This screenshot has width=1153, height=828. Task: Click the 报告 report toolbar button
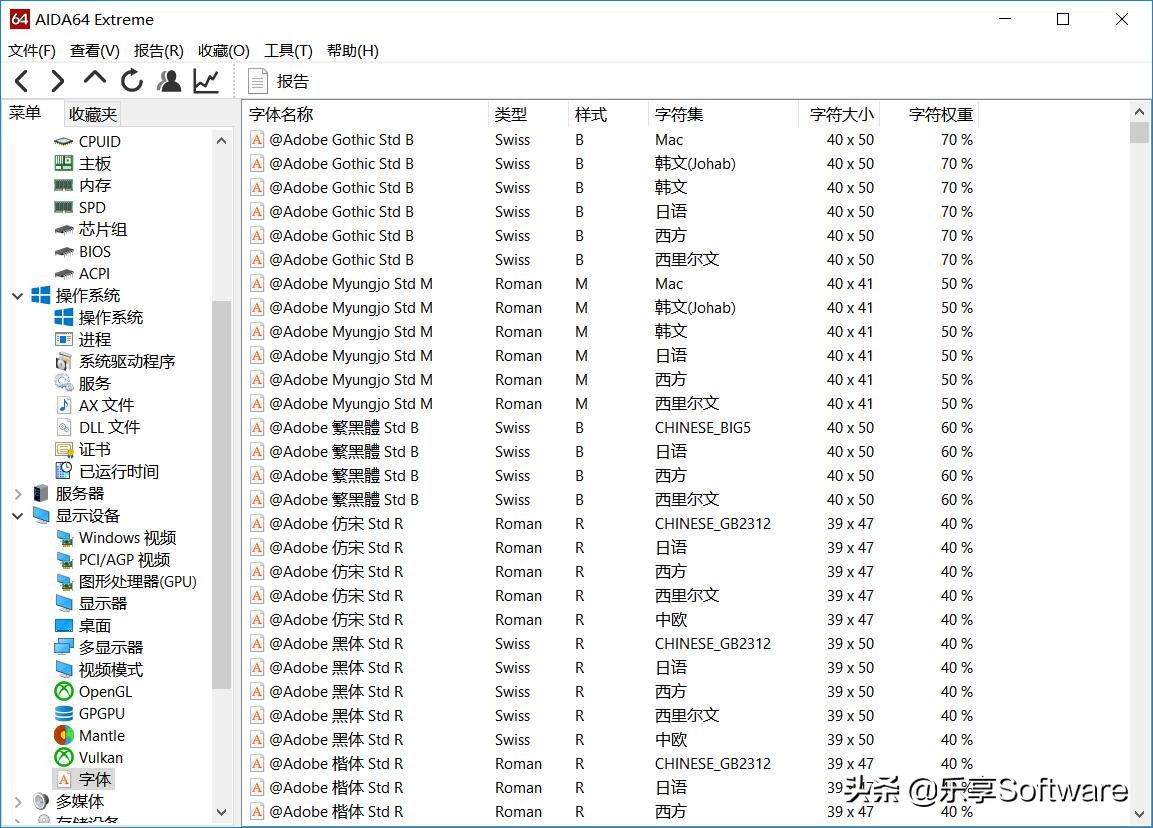tap(279, 81)
